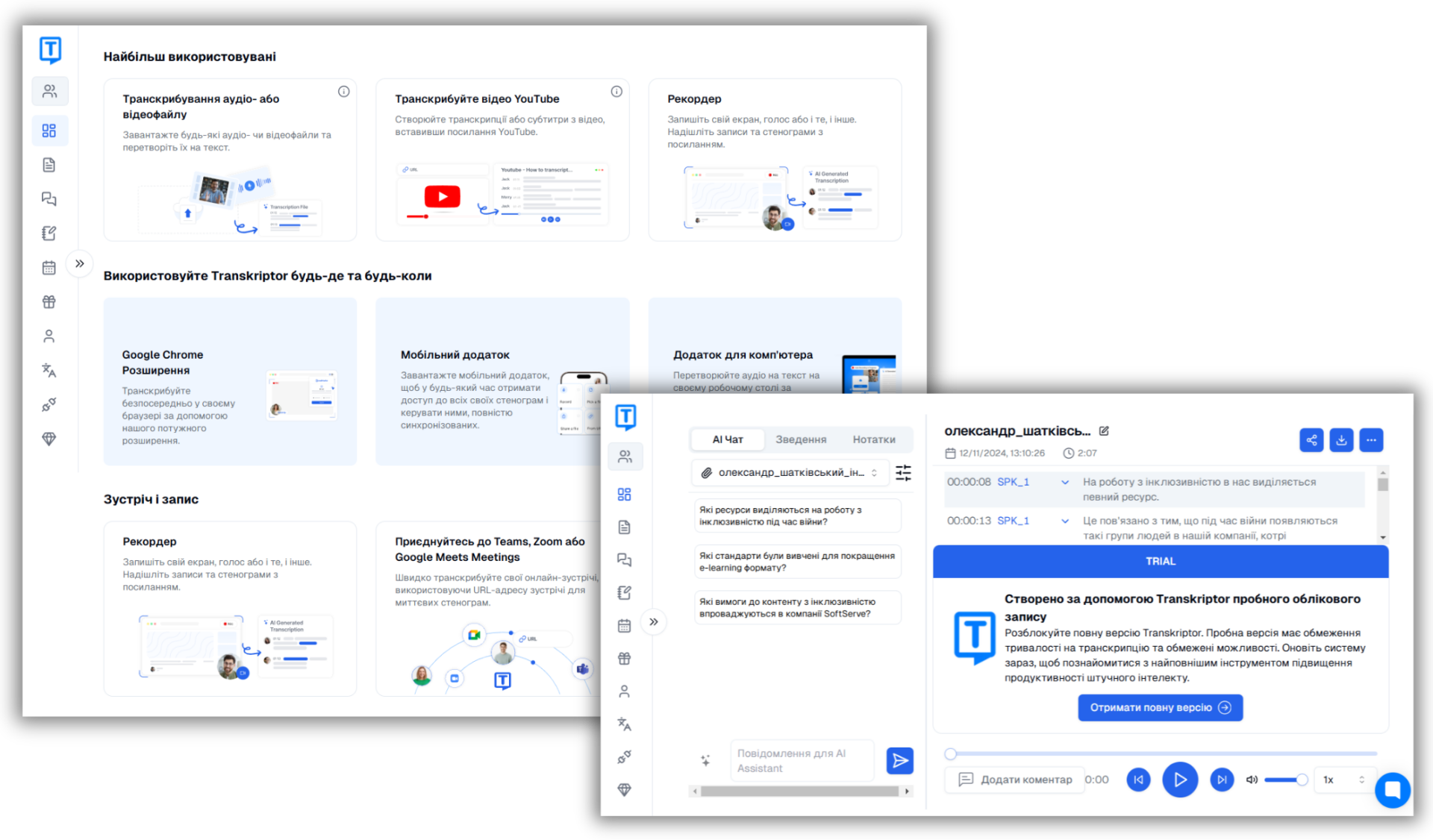Click the TRIAL banner
This screenshot has width=1433, height=840.
click(1161, 561)
